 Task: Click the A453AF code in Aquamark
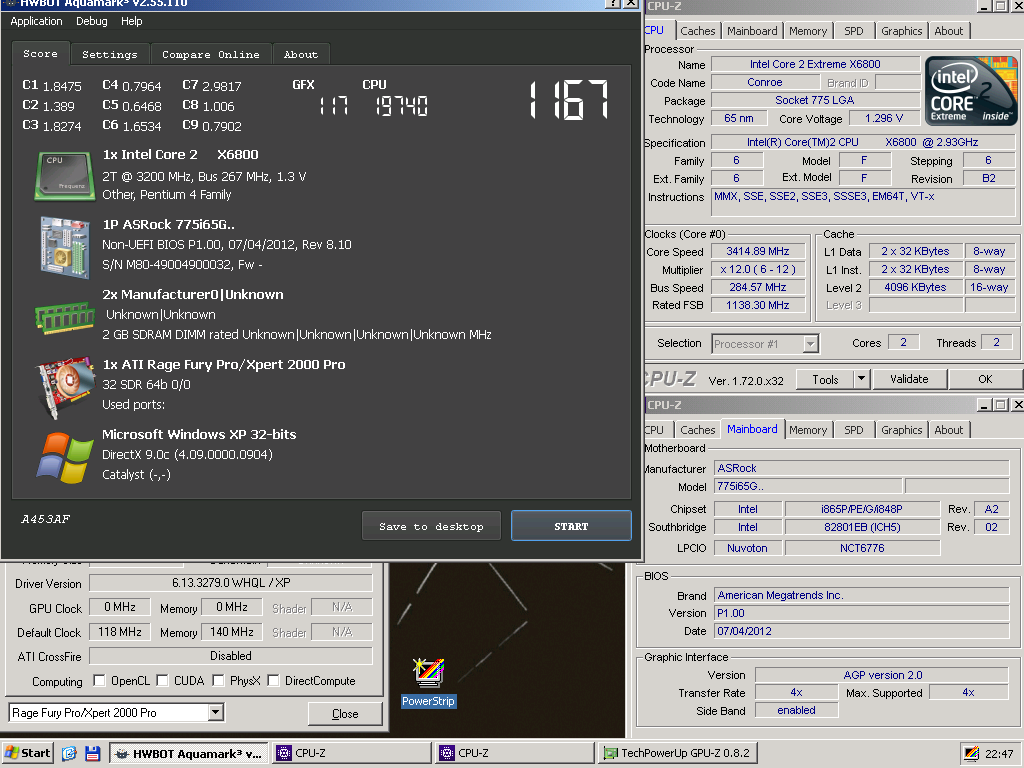point(46,519)
